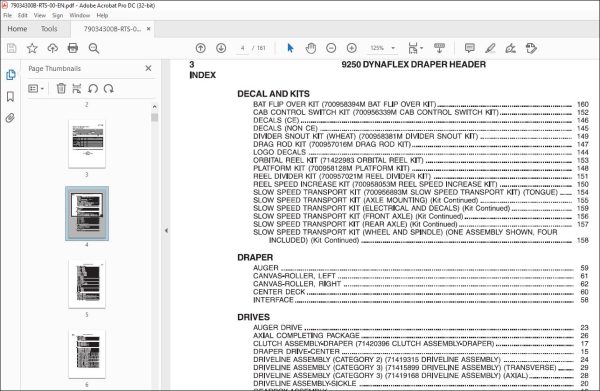Upload file to cloud icon
Image resolution: width=600 pixels, height=391 pixels.
[52, 48]
